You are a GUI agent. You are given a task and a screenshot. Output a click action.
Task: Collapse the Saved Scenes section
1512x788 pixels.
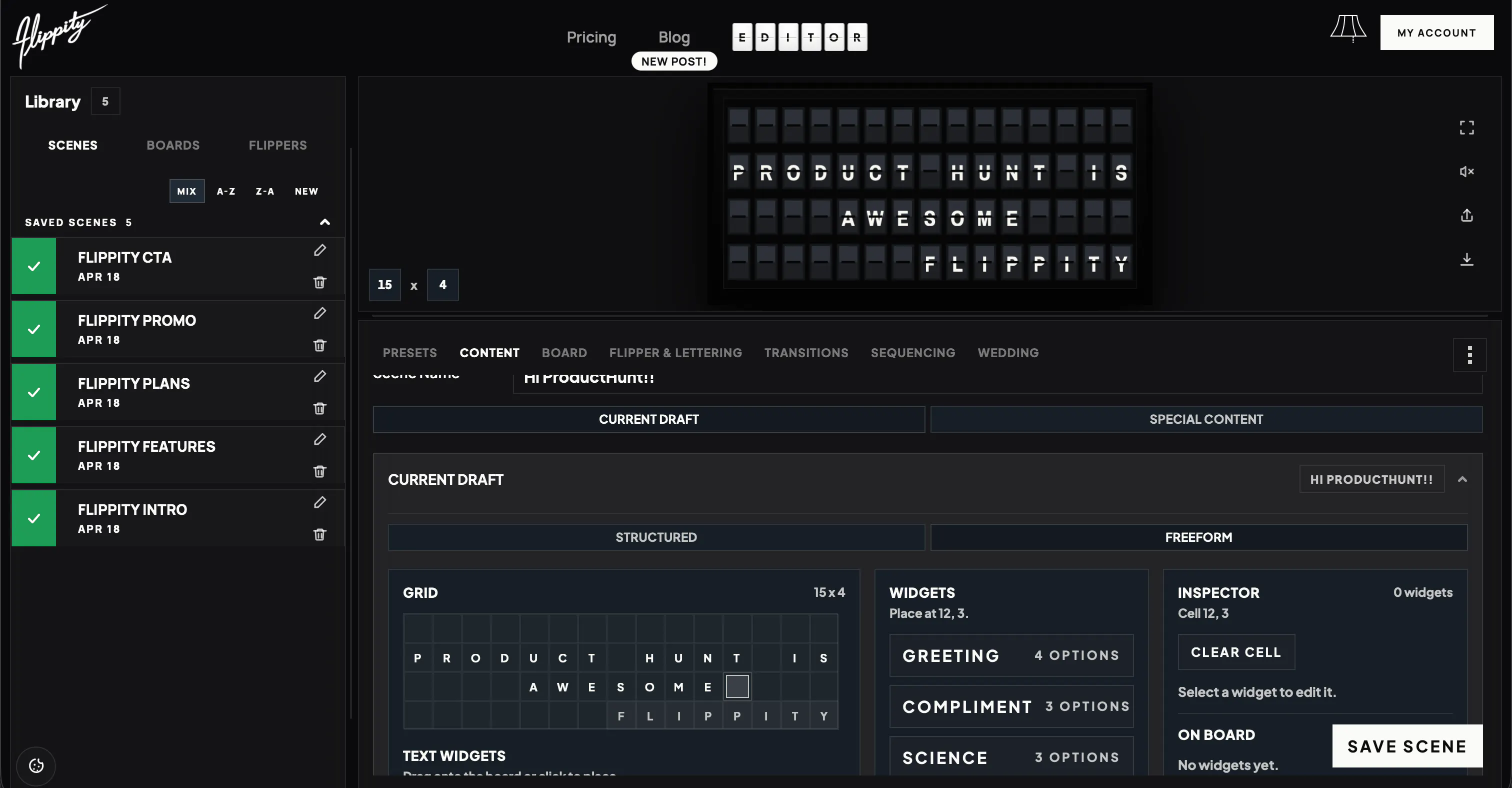pyautogui.click(x=324, y=222)
